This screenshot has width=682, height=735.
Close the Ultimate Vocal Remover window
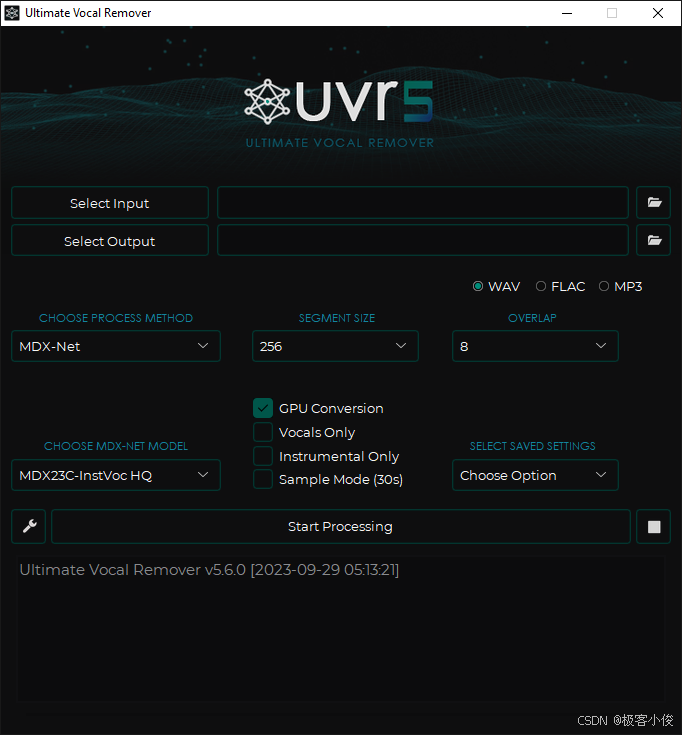tap(658, 13)
